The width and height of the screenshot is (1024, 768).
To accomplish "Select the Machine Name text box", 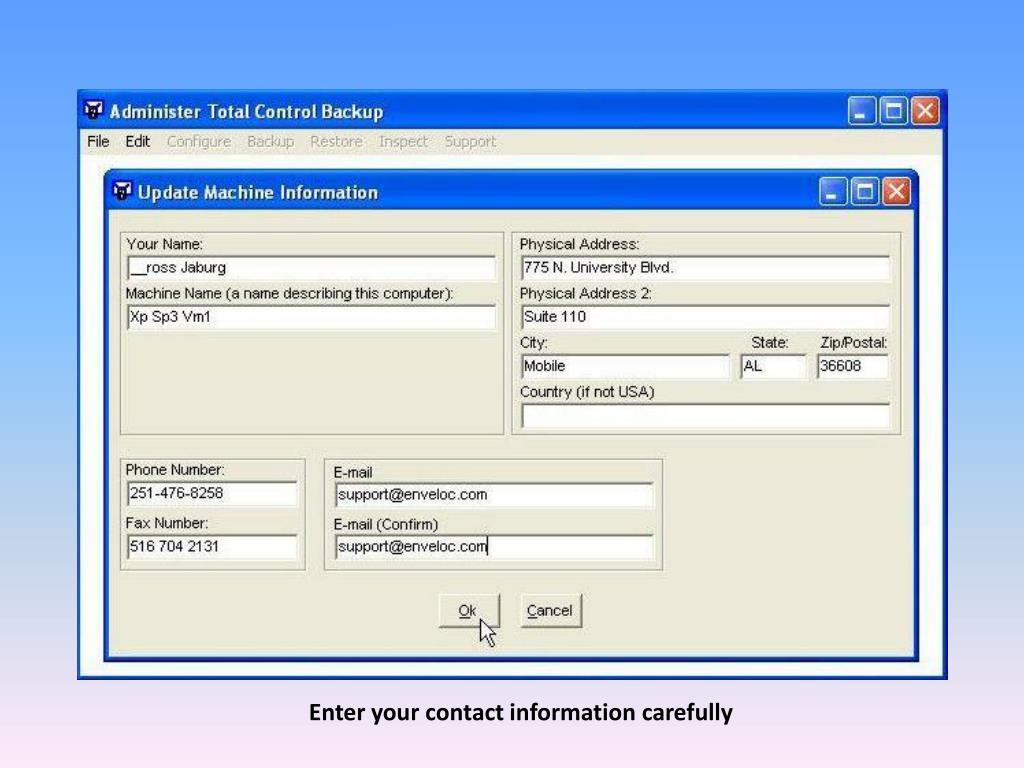I will (312, 317).
